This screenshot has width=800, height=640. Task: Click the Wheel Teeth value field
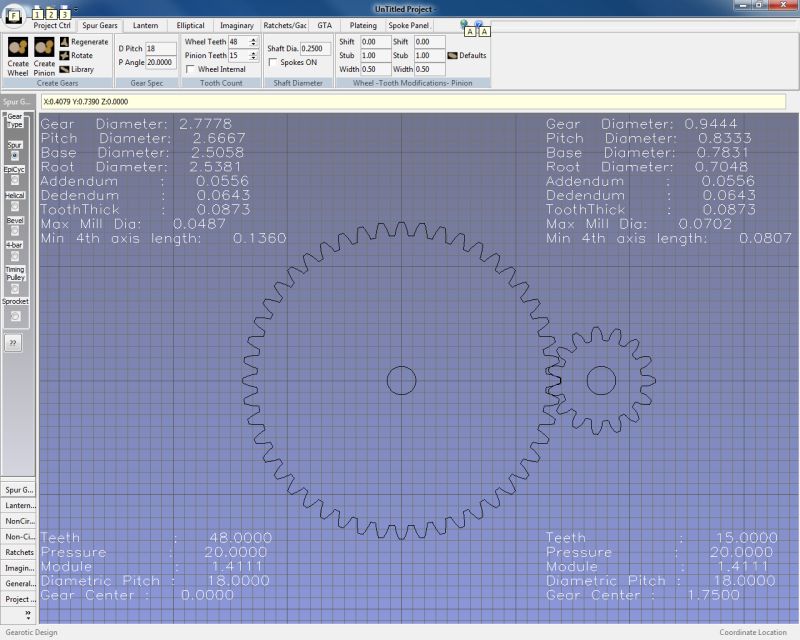(238, 42)
